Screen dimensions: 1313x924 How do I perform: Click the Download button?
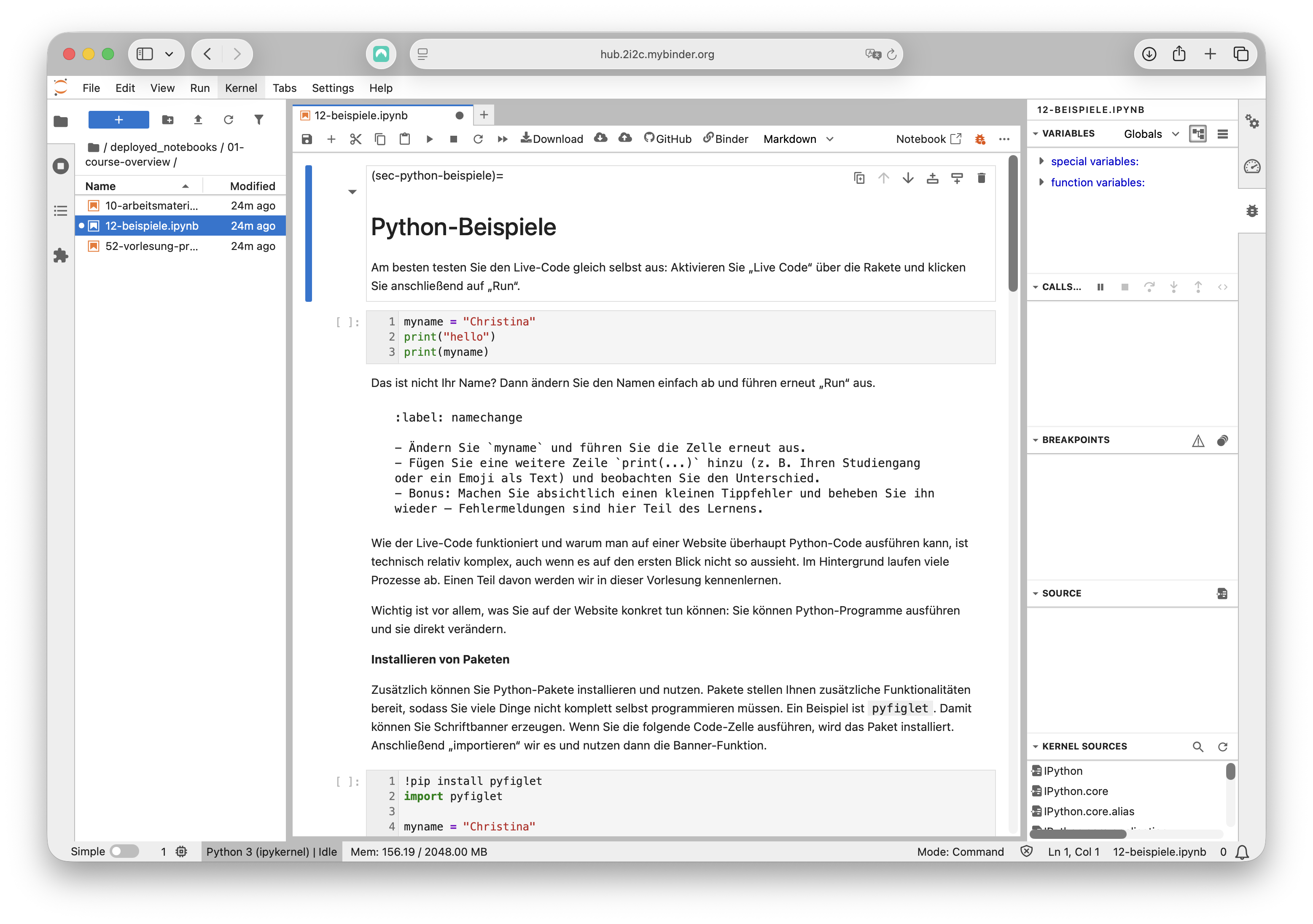(552, 139)
